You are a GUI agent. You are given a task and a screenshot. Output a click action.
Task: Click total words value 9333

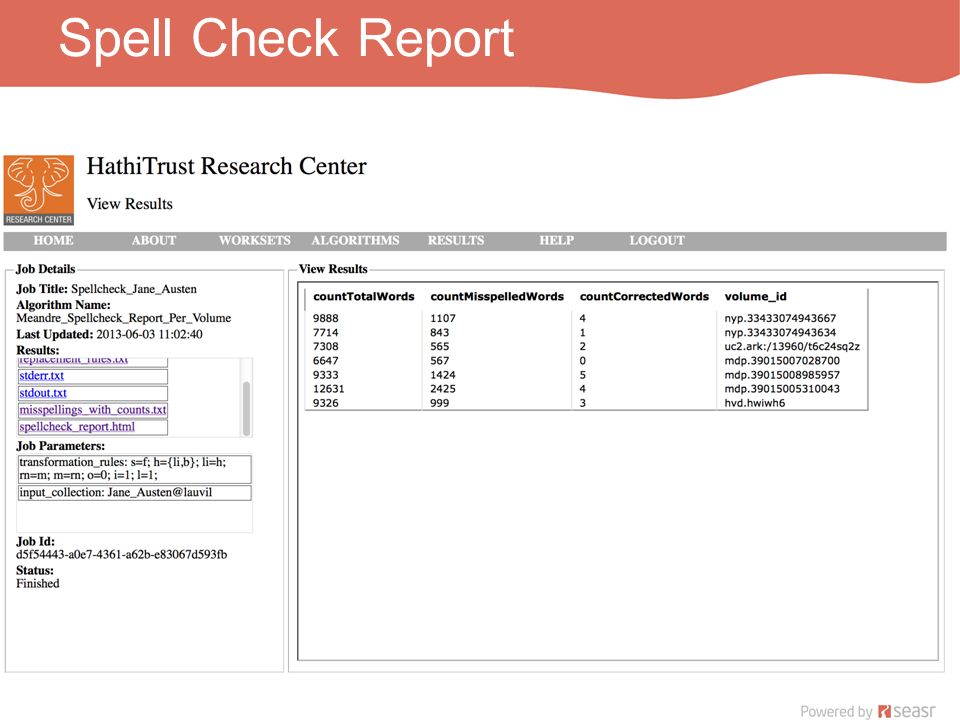326,375
